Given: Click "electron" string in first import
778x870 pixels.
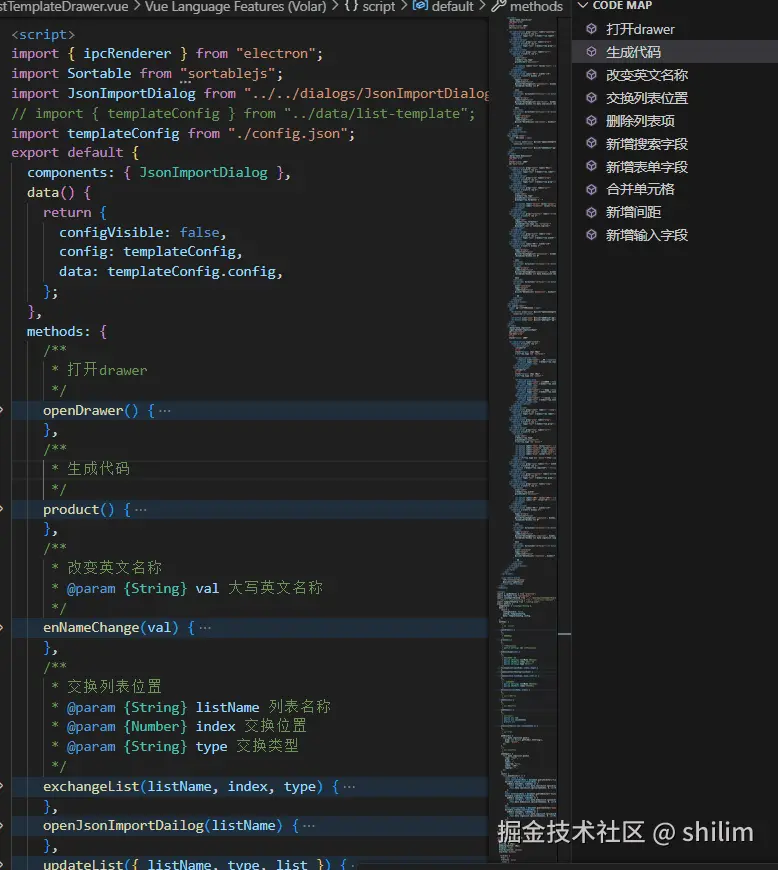Looking at the screenshot, I should click(x=276, y=53).
